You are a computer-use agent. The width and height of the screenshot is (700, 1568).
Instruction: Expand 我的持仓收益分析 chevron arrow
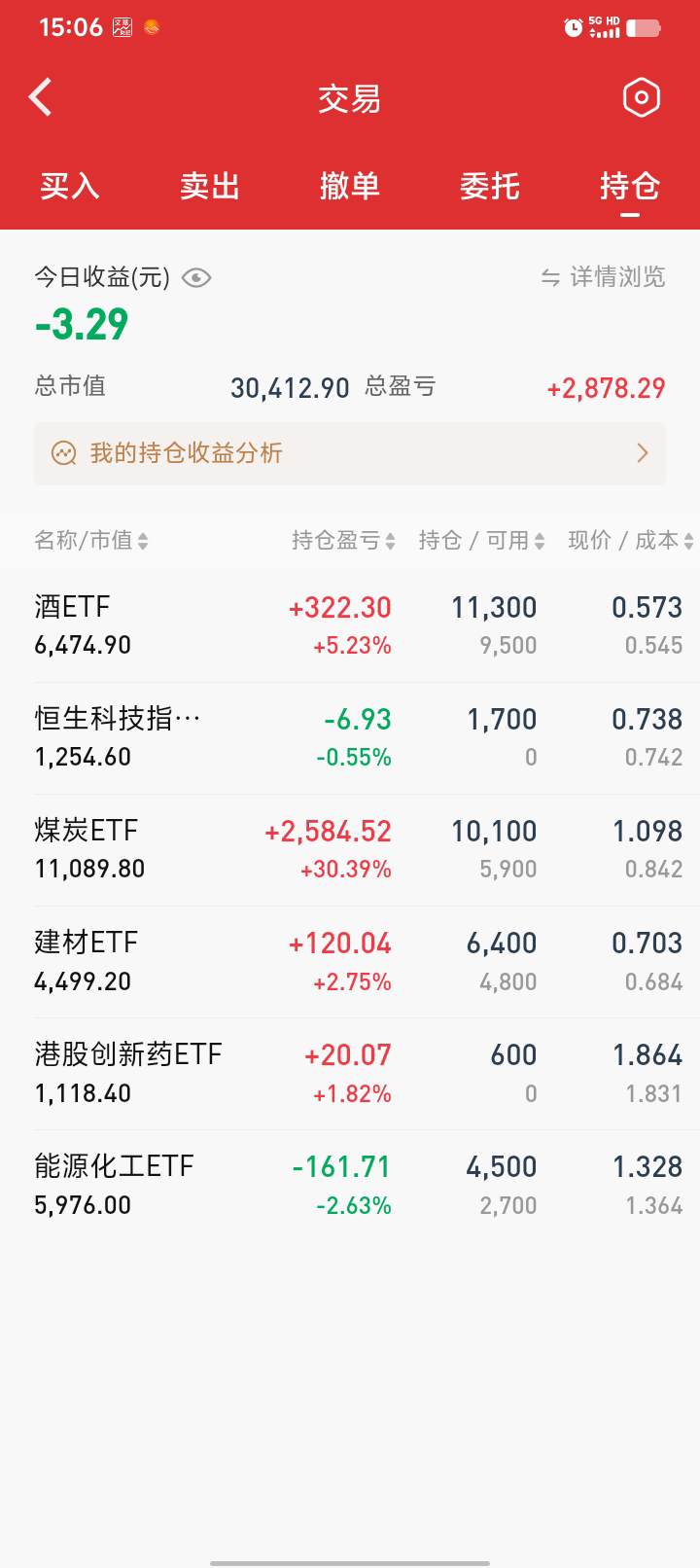642,453
